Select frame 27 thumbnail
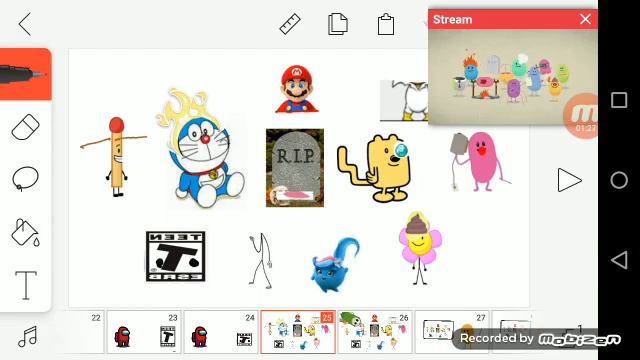The width and height of the screenshot is (640, 360). pos(451,331)
